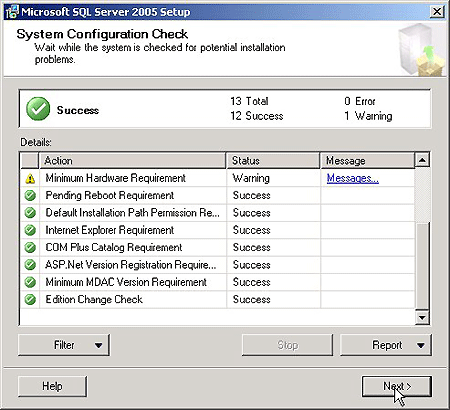Click the large green Success checkmark icon

click(x=38, y=109)
